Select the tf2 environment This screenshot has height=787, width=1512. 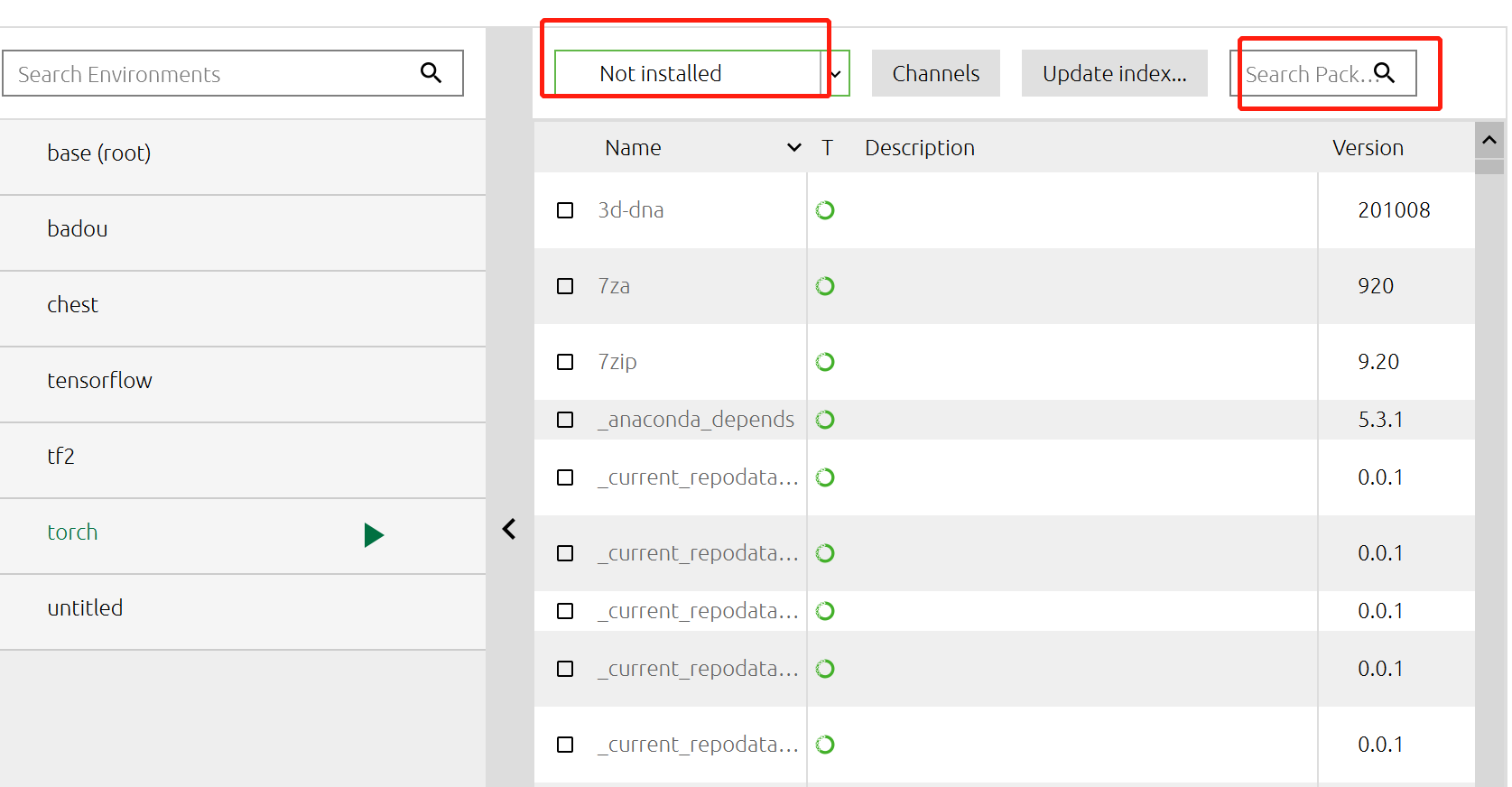[x=243, y=460]
